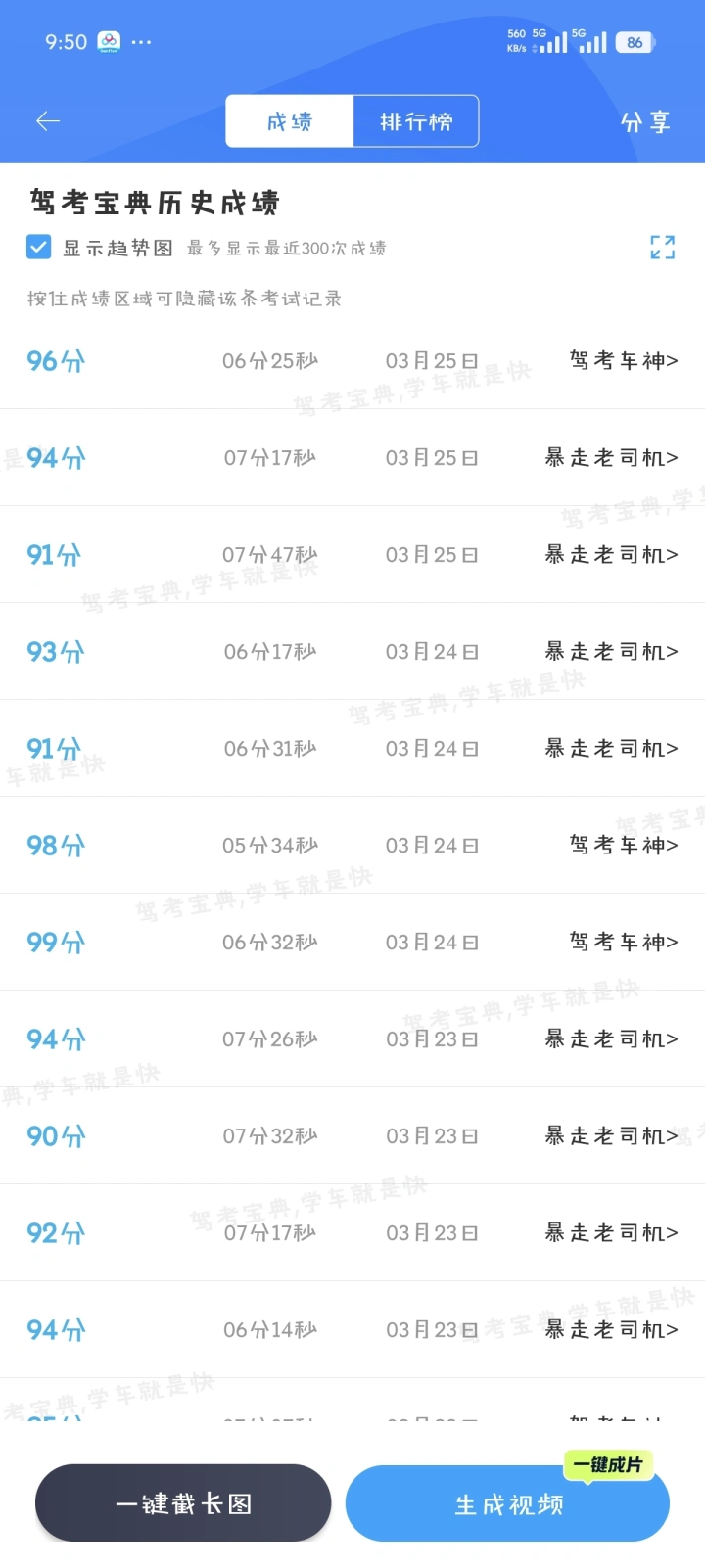Image resolution: width=705 pixels, height=1568 pixels.
Task: Tap the app icon in the status bar
Action: pos(109,42)
